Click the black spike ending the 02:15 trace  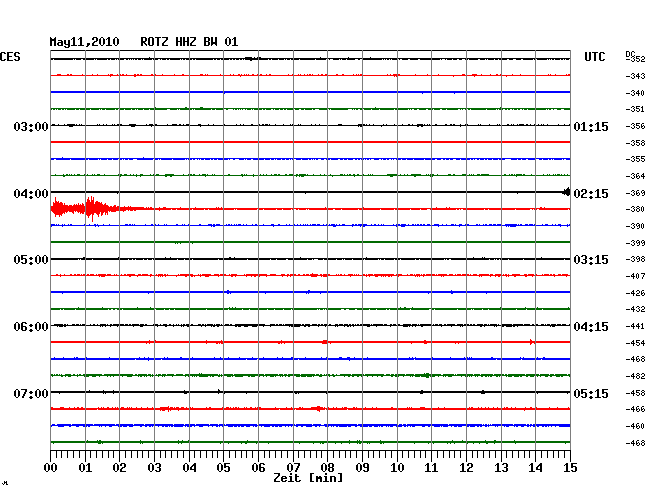tap(566, 192)
